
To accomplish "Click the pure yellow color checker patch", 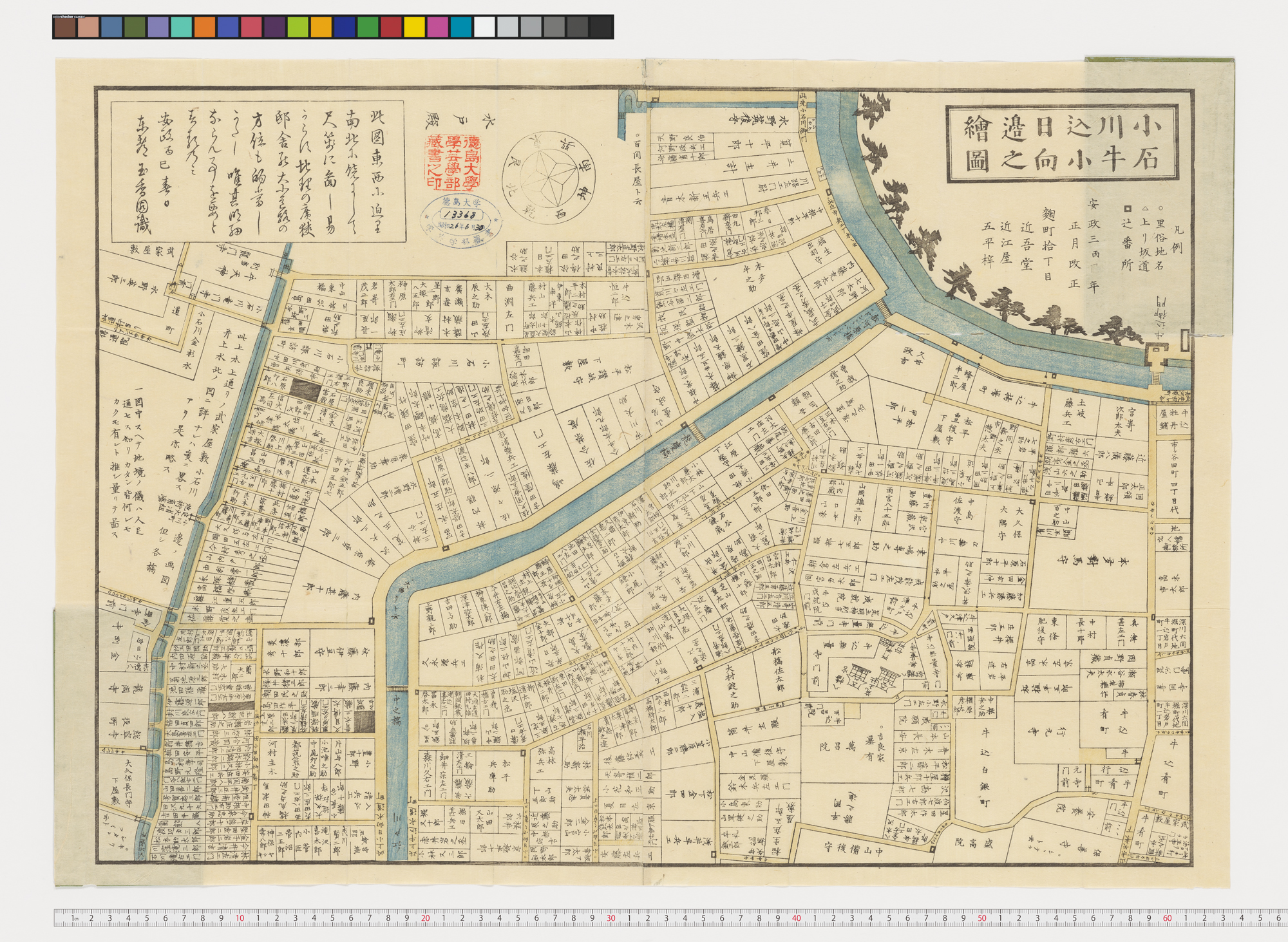I will (415, 27).
